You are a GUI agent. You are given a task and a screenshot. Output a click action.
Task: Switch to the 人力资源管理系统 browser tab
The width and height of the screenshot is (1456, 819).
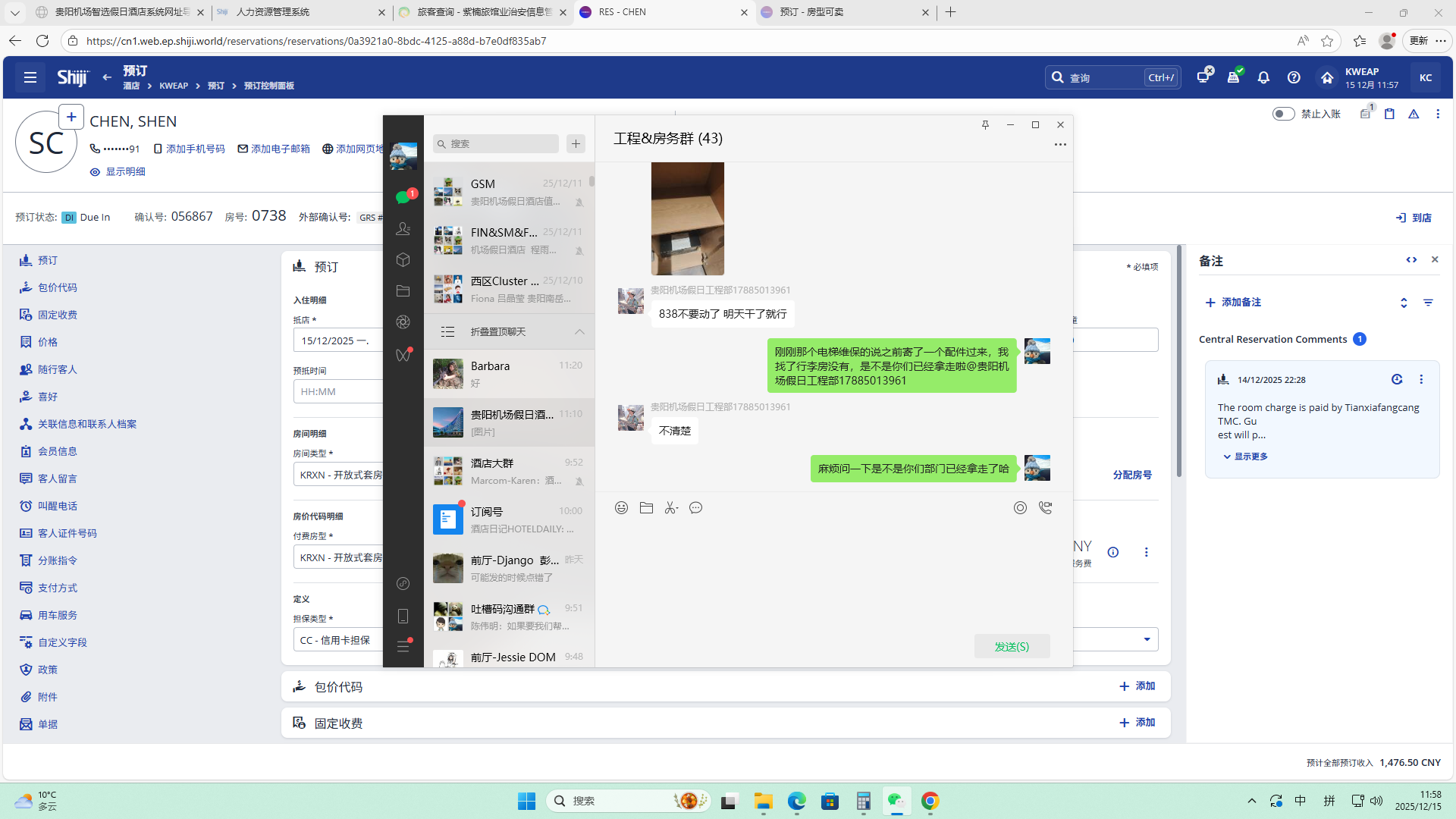click(273, 12)
